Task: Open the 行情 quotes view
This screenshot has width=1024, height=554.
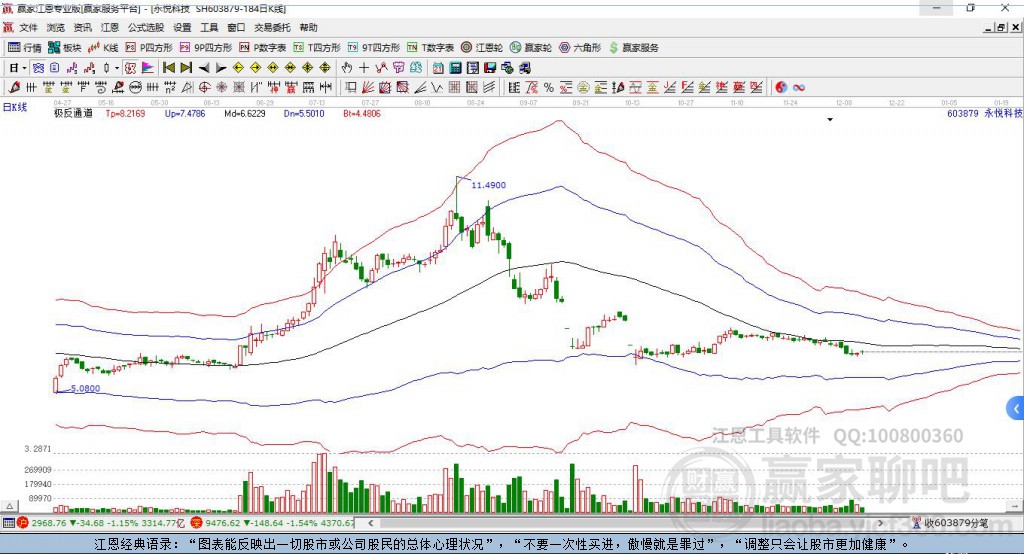Action: [25, 48]
